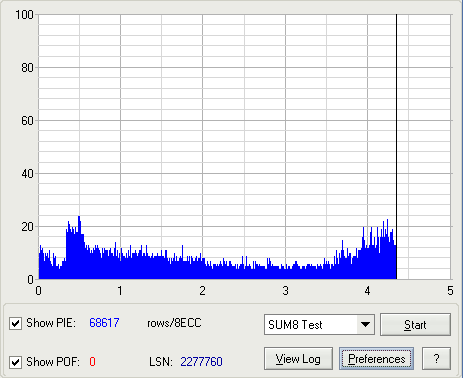Open the SUM8 Test dropdown arrow
Image resolution: width=463 pixels, height=378 pixels.
click(365, 324)
